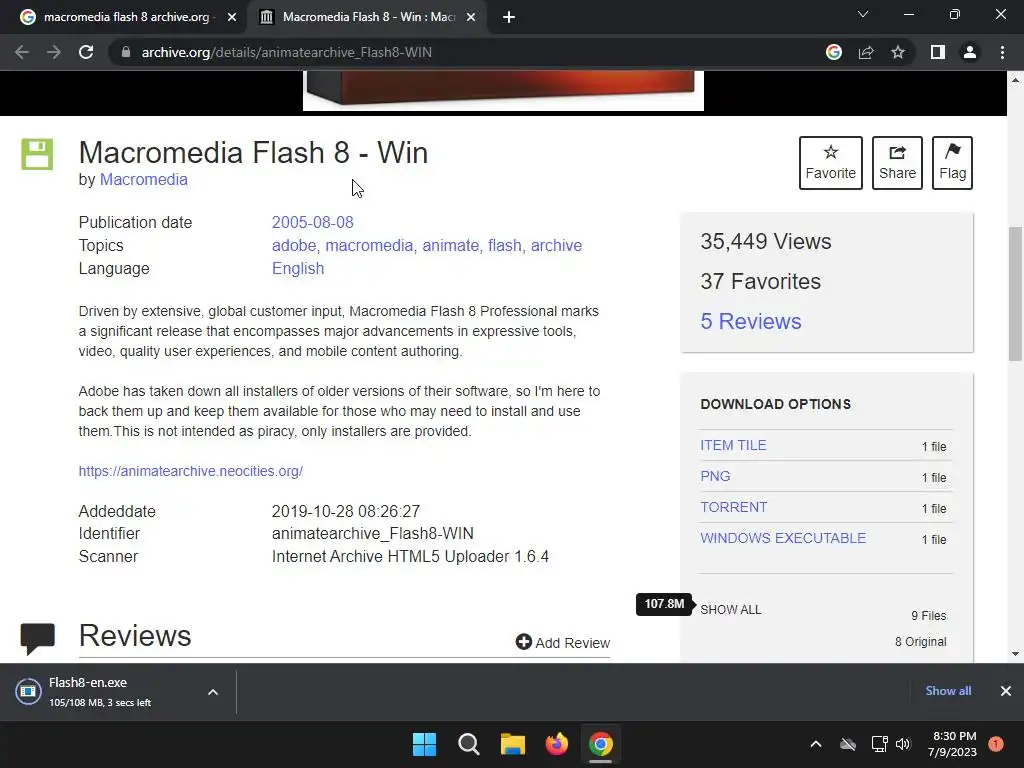The height and width of the screenshot is (768, 1024).
Task: Open Windows Search from the taskbar
Action: pos(469,744)
